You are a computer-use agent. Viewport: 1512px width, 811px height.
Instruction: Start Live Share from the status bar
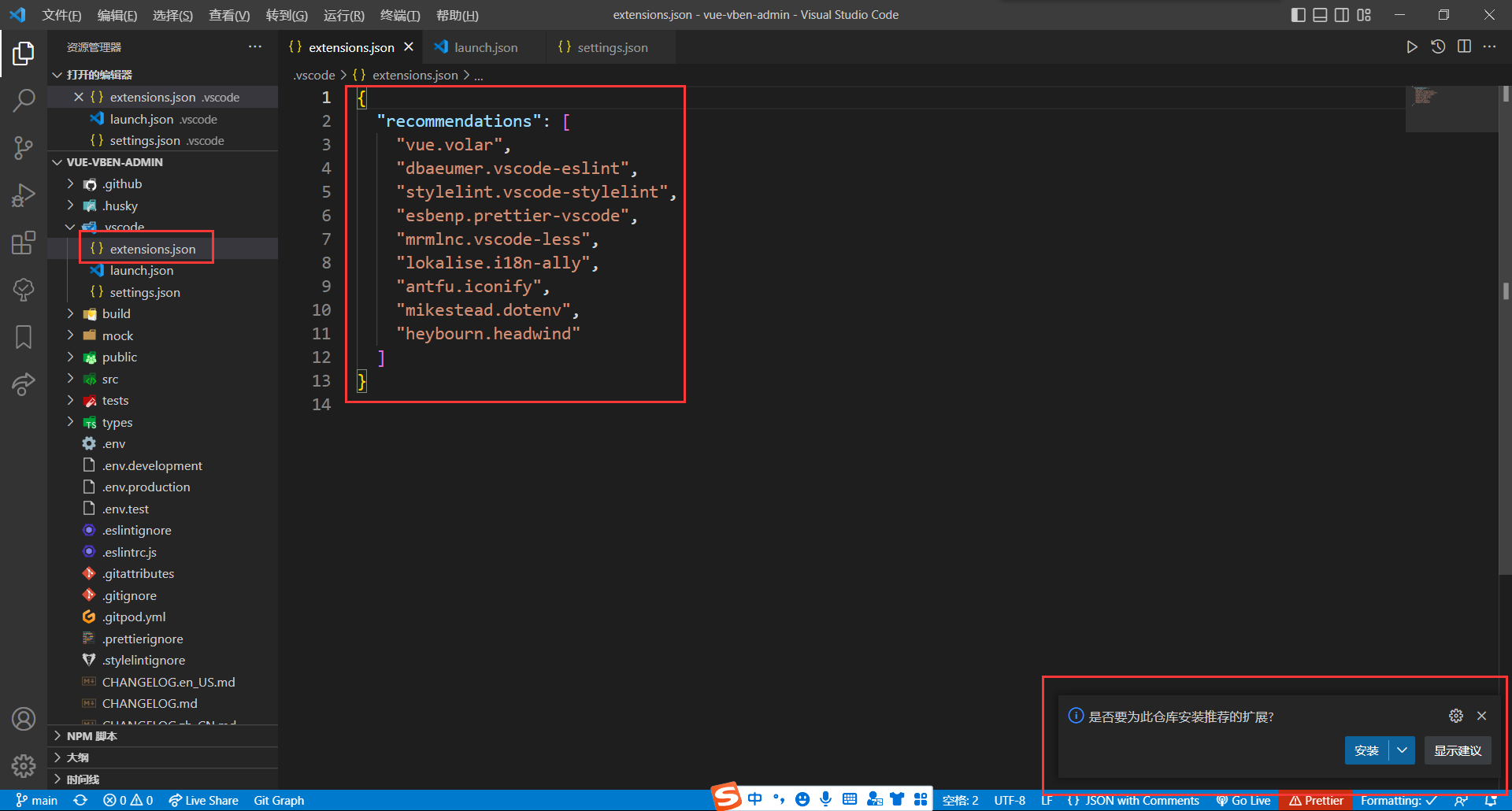203,800
